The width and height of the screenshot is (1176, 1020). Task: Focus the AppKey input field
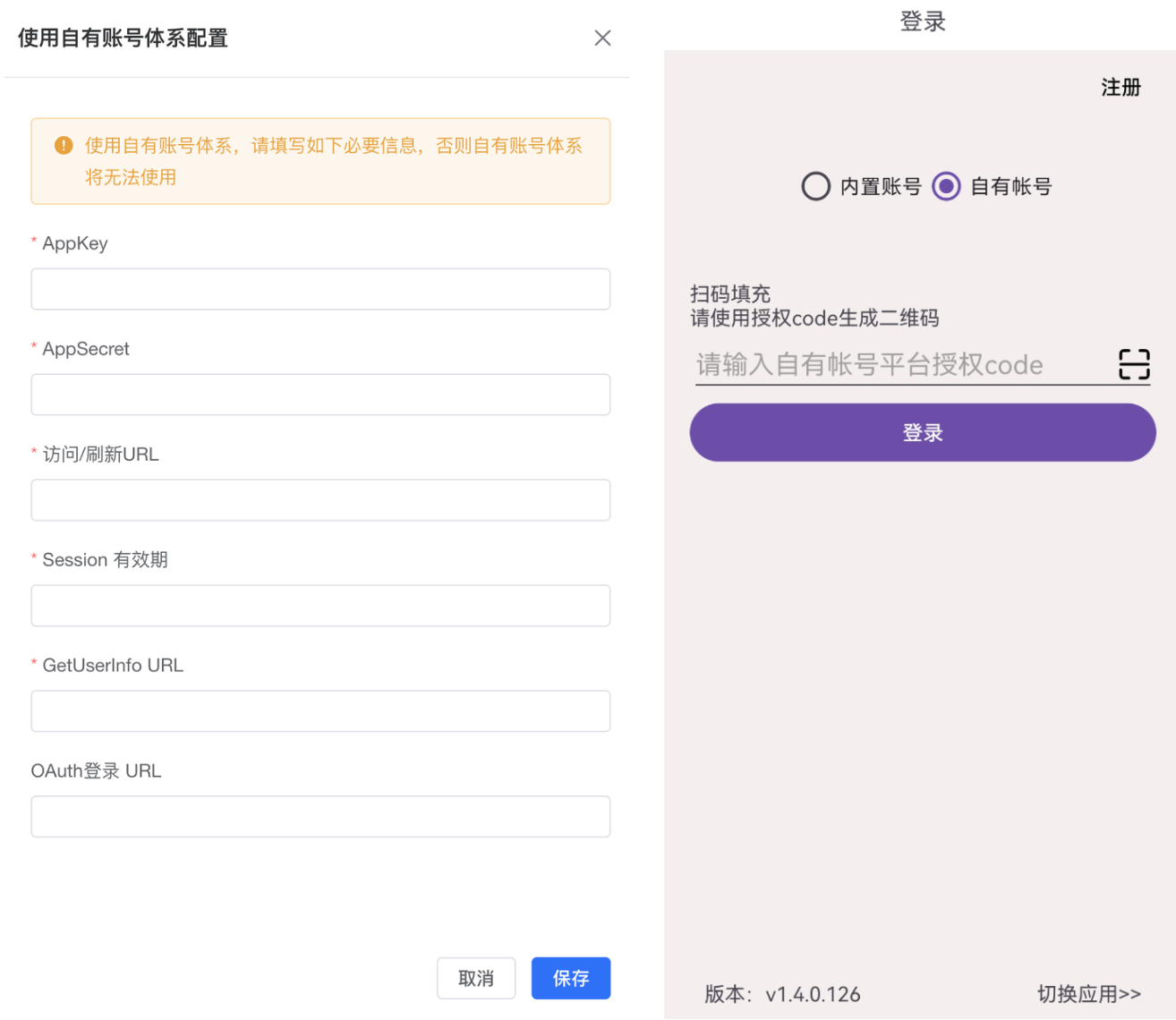click(320, 289)
